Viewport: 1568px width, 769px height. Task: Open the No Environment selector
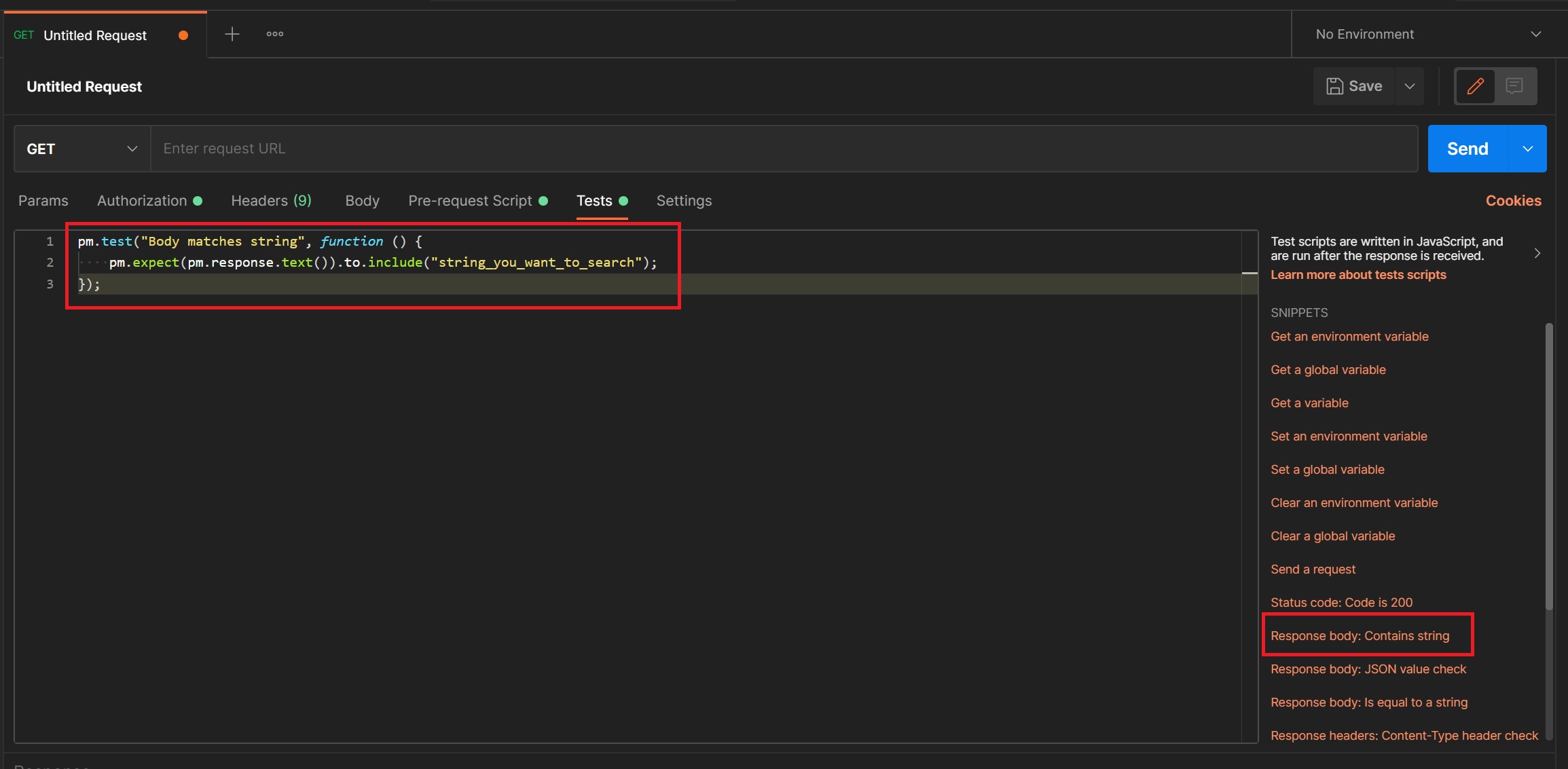tap(1428, 34)
